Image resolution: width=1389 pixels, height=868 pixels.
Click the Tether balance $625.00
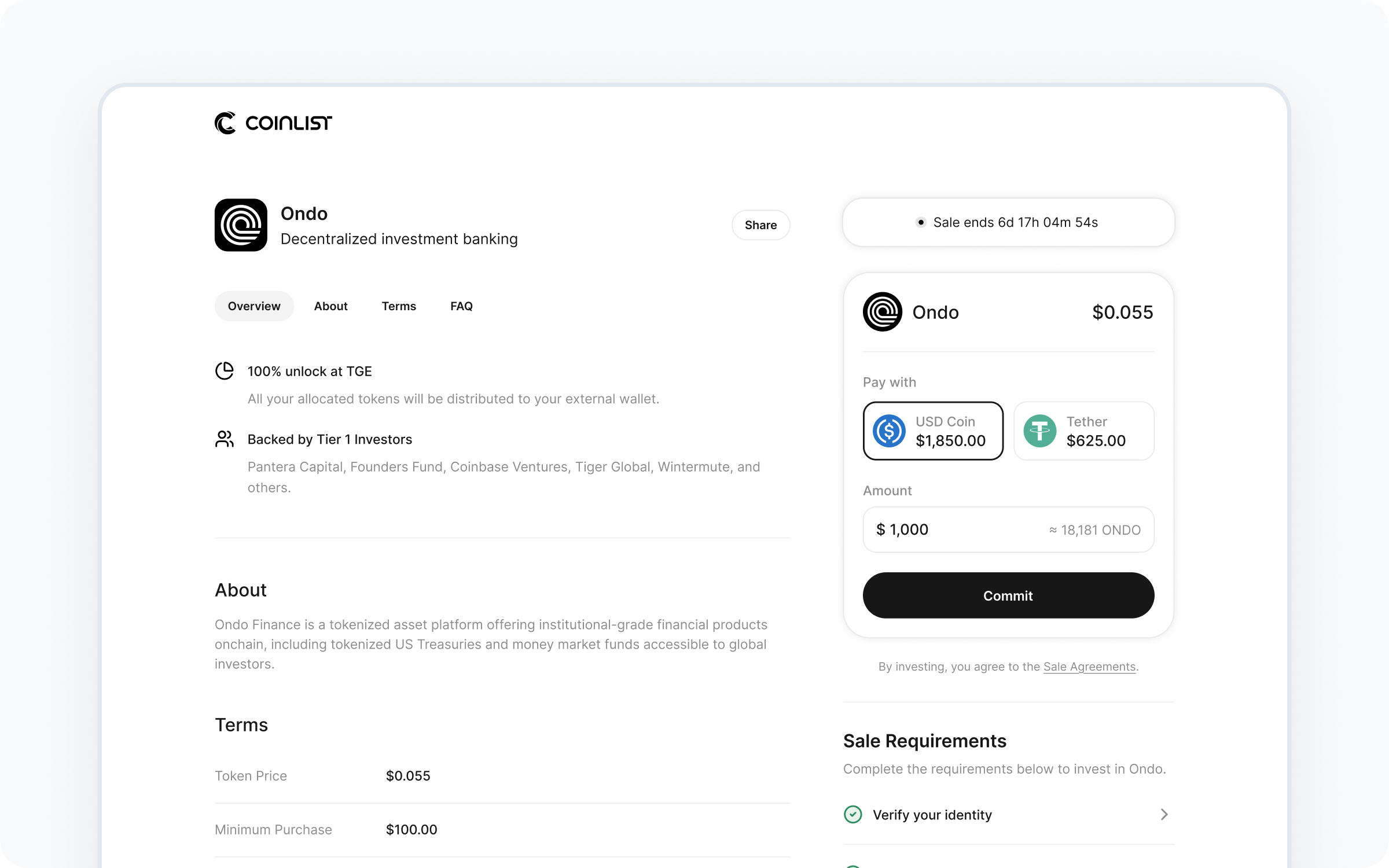click(1096, 441)
